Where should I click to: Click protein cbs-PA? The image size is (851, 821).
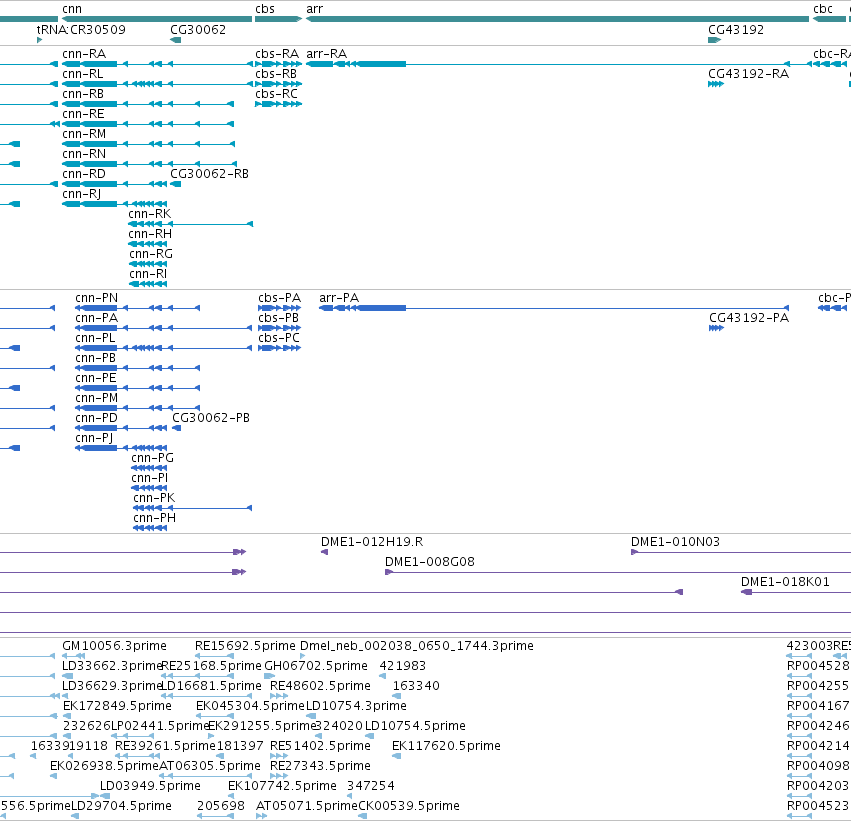click(x=280, y=298)
